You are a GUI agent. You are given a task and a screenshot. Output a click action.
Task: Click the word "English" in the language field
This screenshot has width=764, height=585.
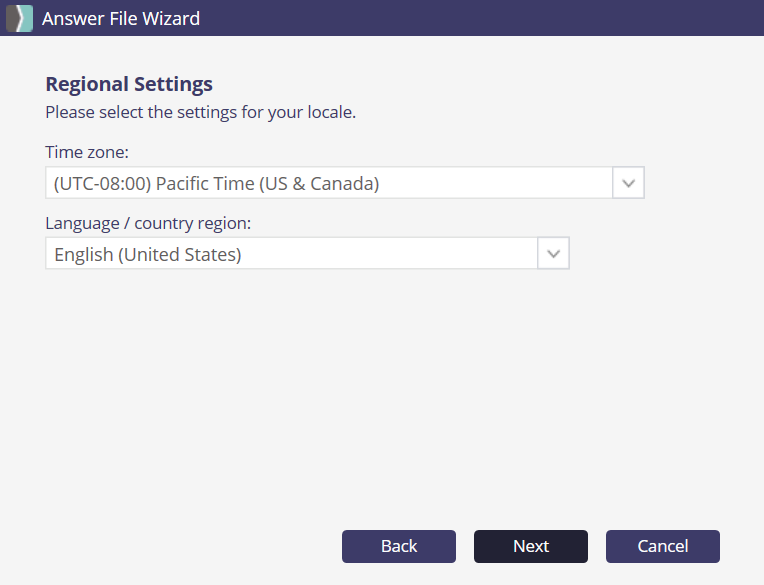pos(83,255)
